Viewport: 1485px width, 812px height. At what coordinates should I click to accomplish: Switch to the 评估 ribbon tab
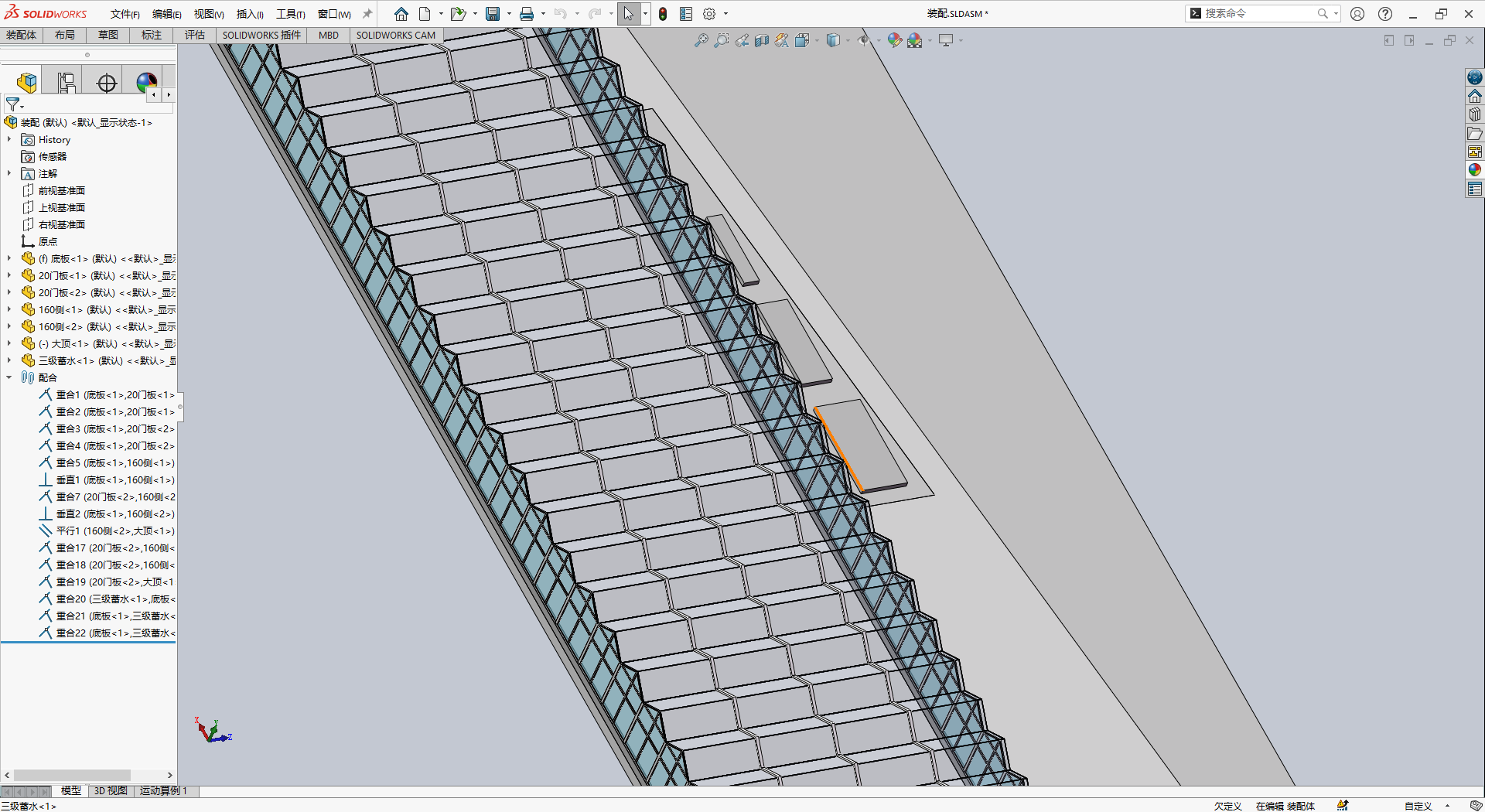coord(195,36)
